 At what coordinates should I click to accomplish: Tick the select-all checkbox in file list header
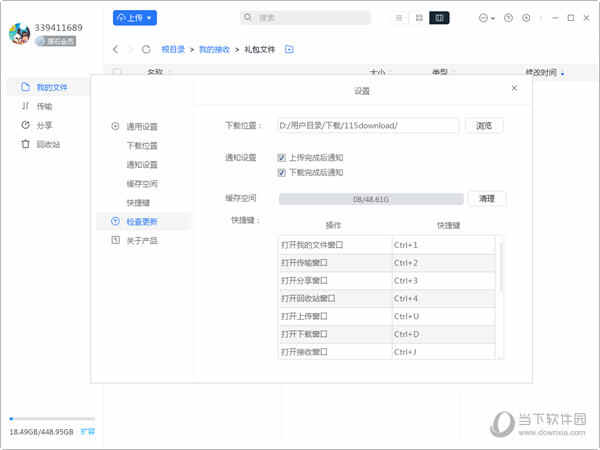(117, 72)
